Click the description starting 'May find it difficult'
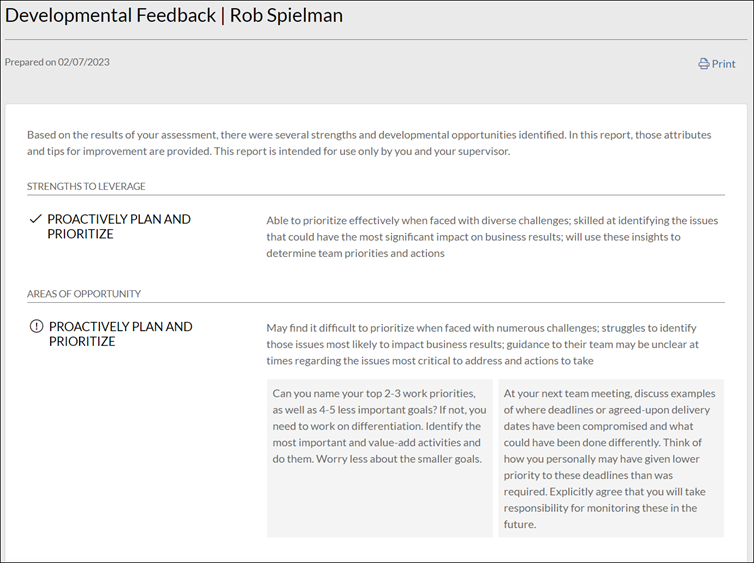This screenshot has width=754, height=563. point(482,344)
